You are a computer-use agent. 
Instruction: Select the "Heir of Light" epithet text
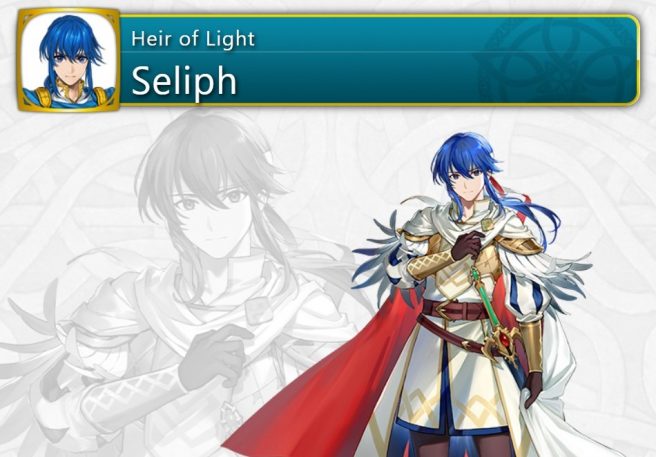click(x=193, y=39)
